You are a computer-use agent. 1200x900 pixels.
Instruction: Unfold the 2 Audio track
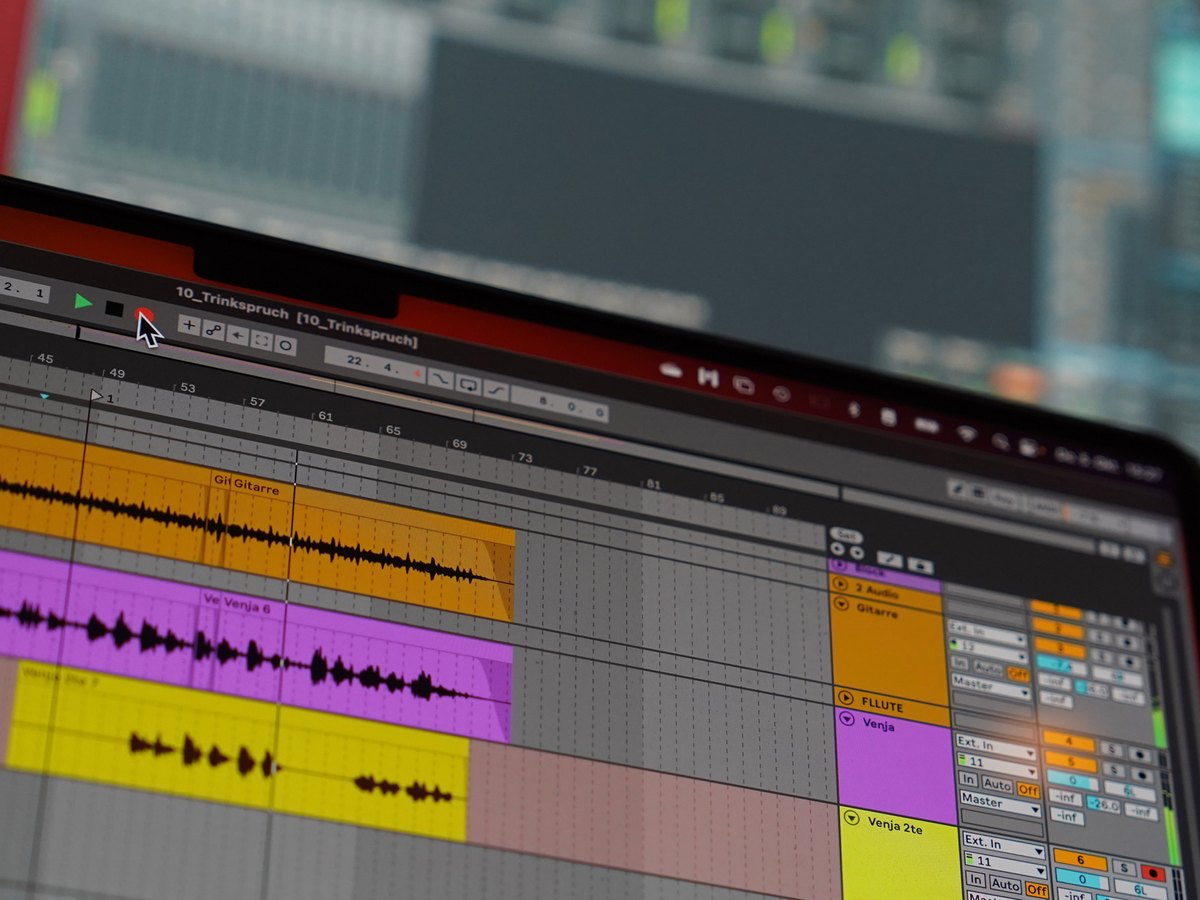tap(840, 583)
